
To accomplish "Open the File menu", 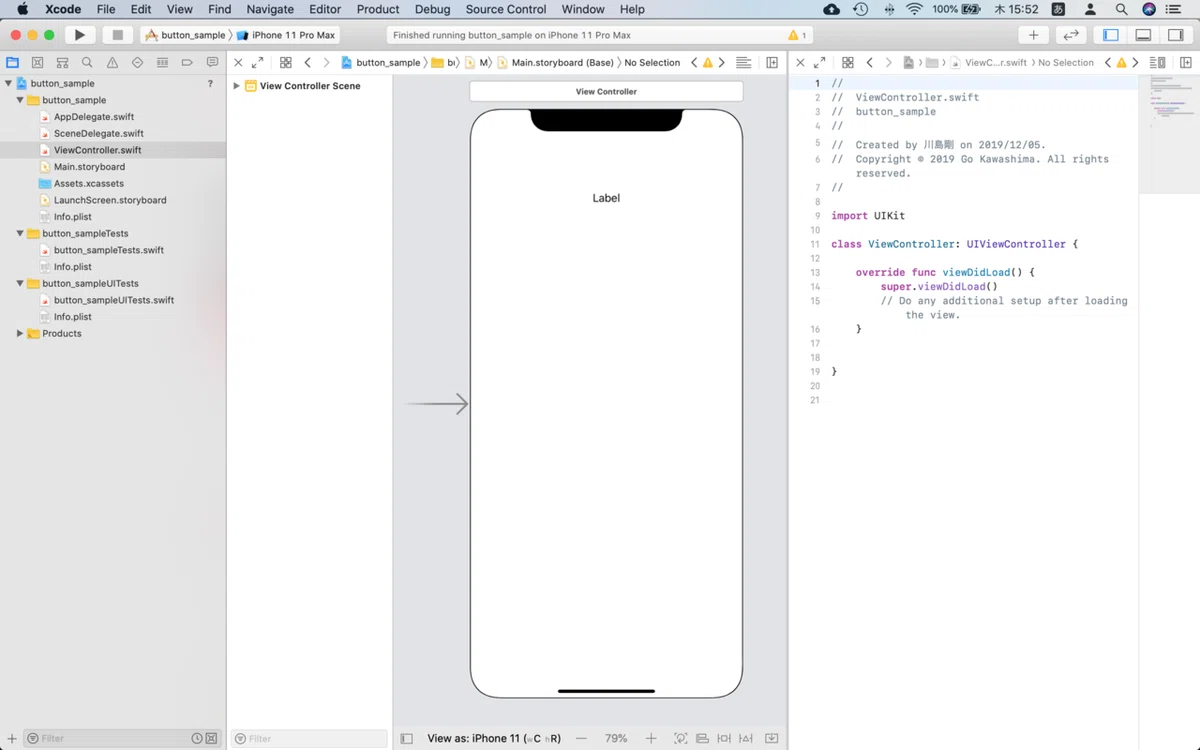I will tap(106, 9).
